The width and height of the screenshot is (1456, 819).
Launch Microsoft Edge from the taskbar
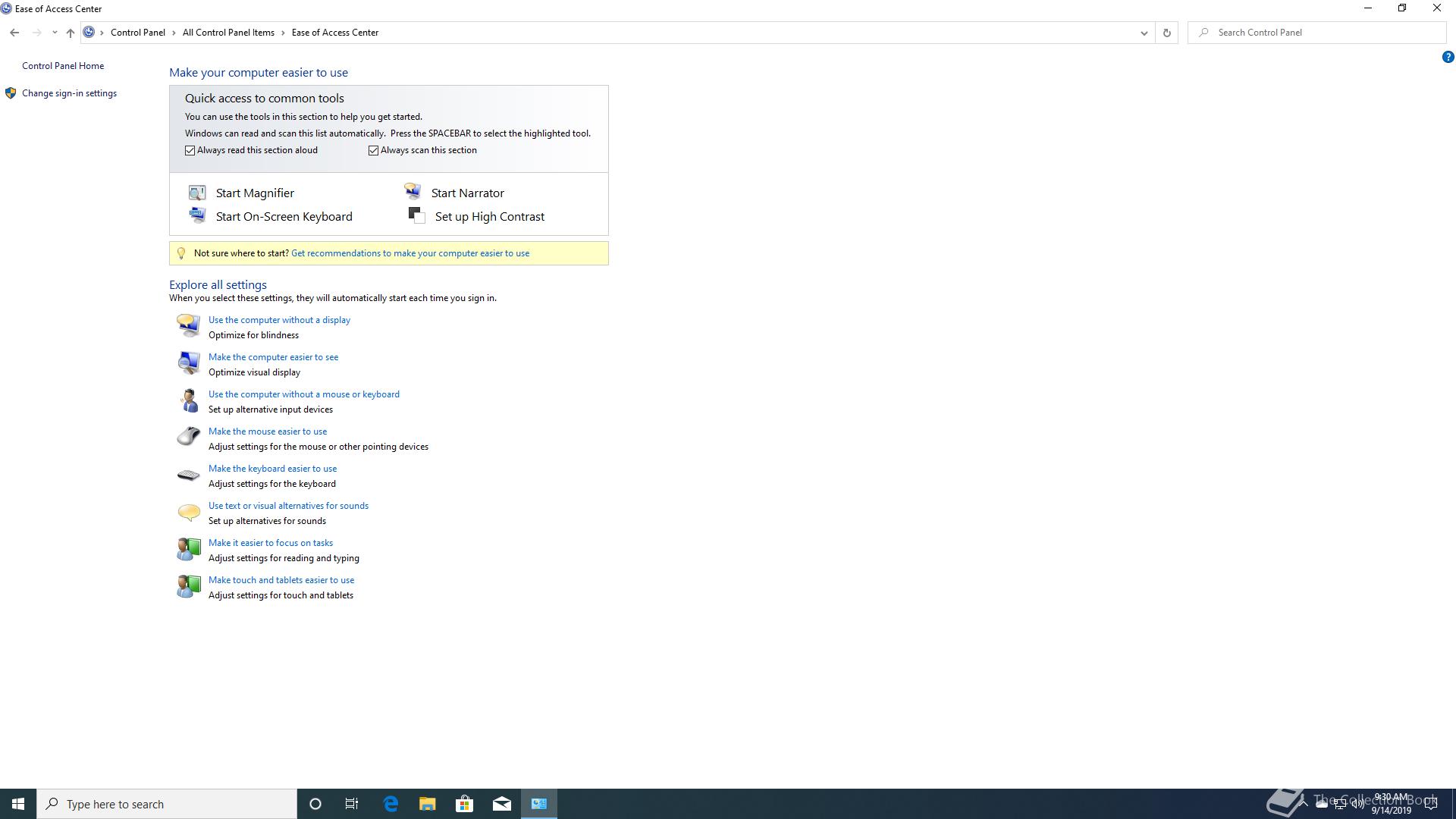[x=391, y=804]
